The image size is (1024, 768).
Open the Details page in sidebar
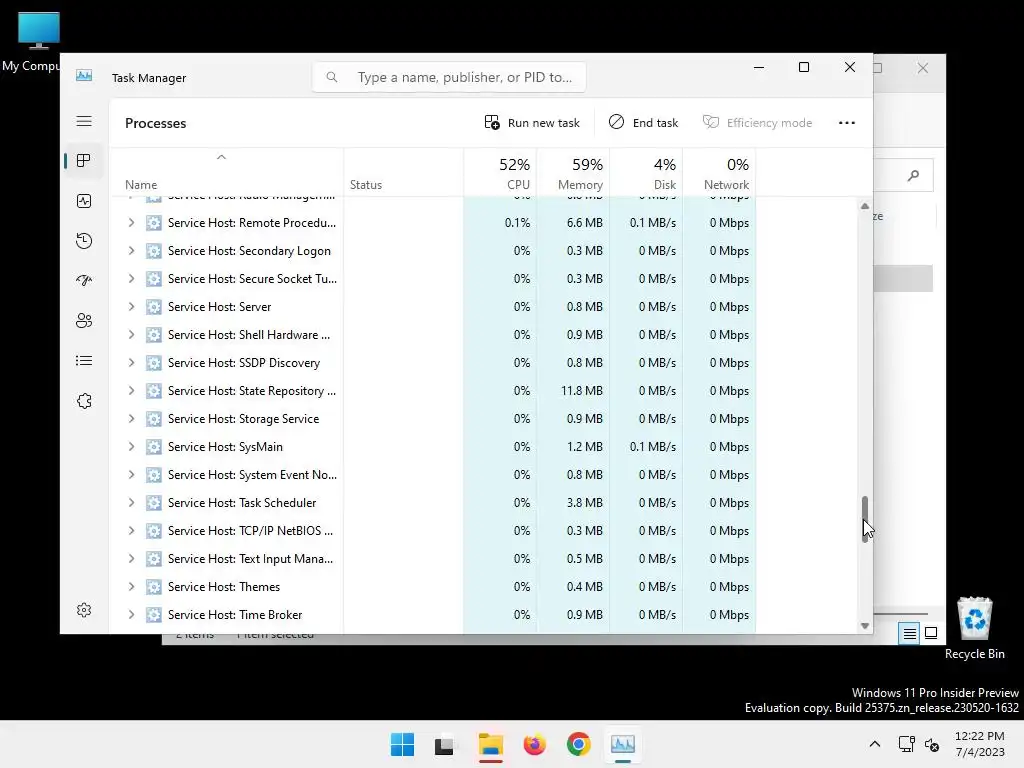click(x=84, y=360)
